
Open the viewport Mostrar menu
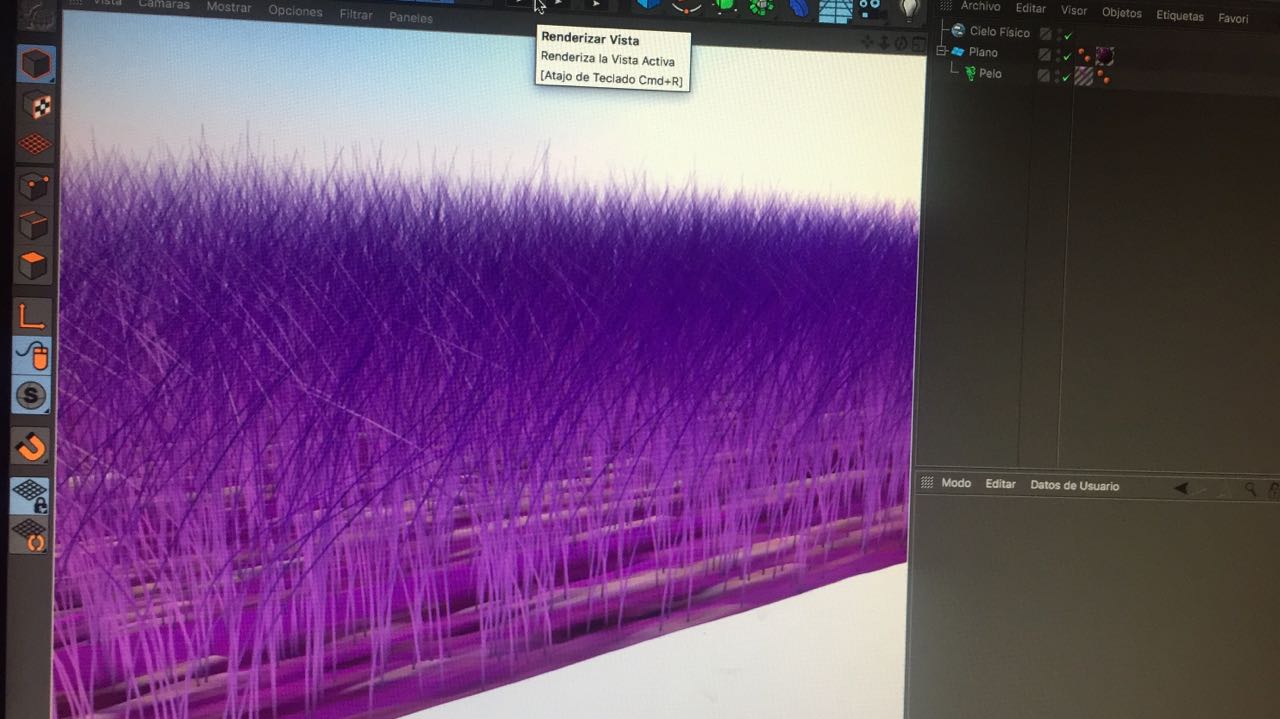pos(229,8)
